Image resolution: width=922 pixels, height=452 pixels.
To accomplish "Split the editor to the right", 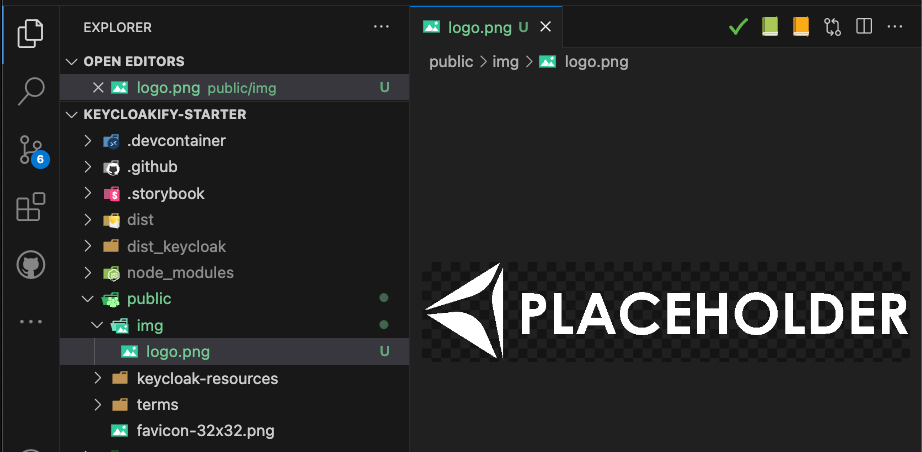I will click(864, 27).
